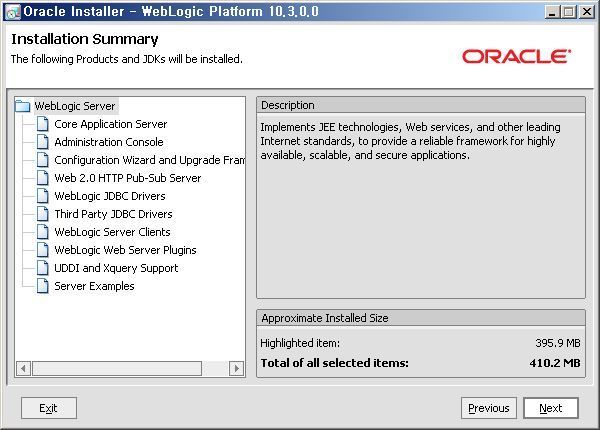
Task: Go back with the Previous button
Action: click(x=489, y=408)
